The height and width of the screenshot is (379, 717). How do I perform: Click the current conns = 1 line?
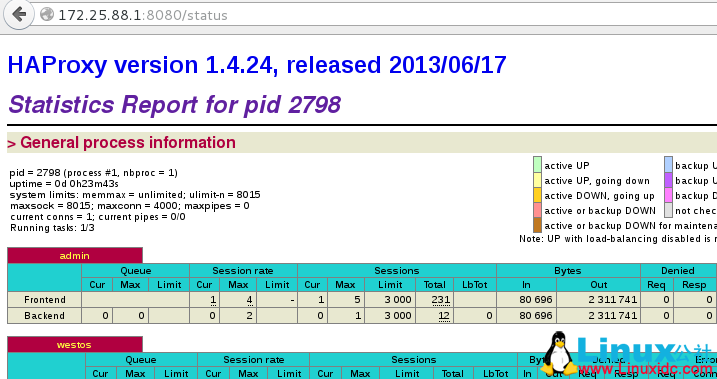(x=97, y=217)
